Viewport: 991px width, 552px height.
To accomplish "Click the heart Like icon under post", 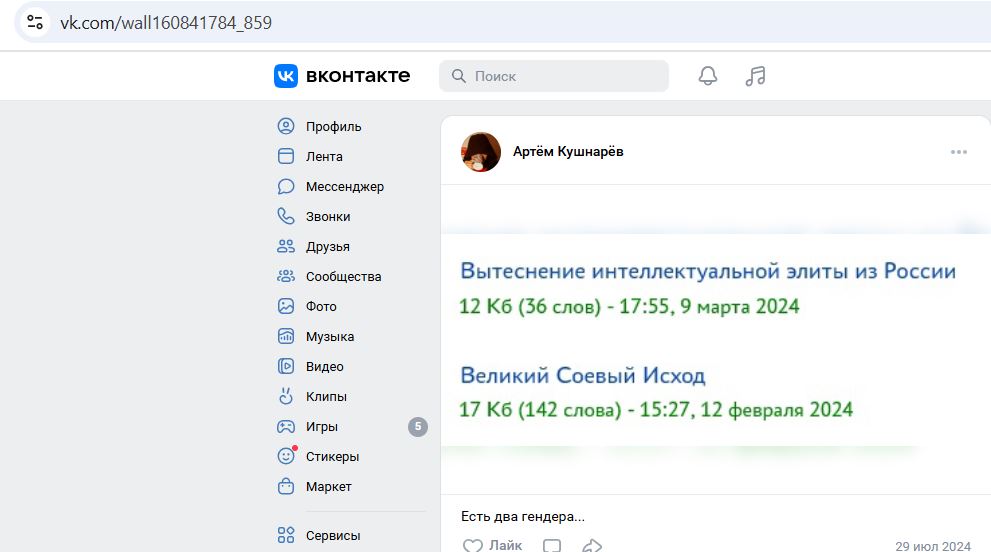I will pyautogui.click(x=472, y=546).
